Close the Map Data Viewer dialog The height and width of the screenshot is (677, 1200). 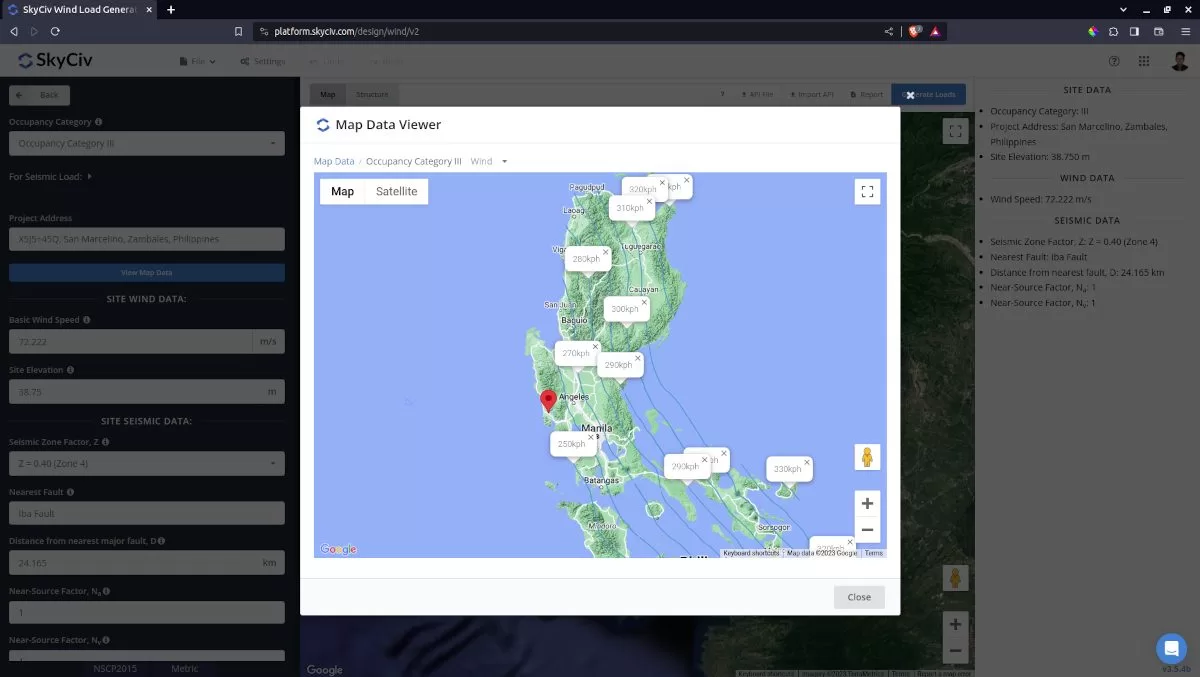[858, 596]
